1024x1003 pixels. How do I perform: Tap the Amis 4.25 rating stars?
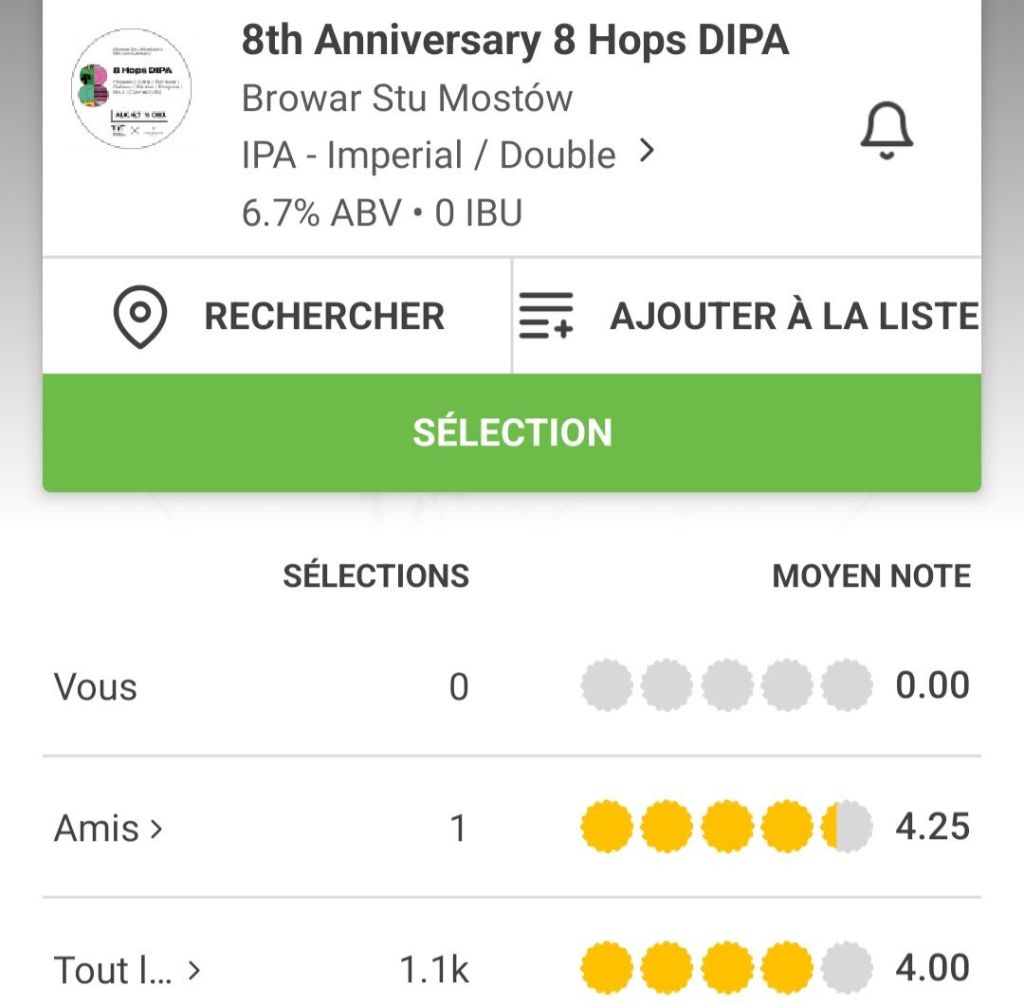(x=726, y=828)
